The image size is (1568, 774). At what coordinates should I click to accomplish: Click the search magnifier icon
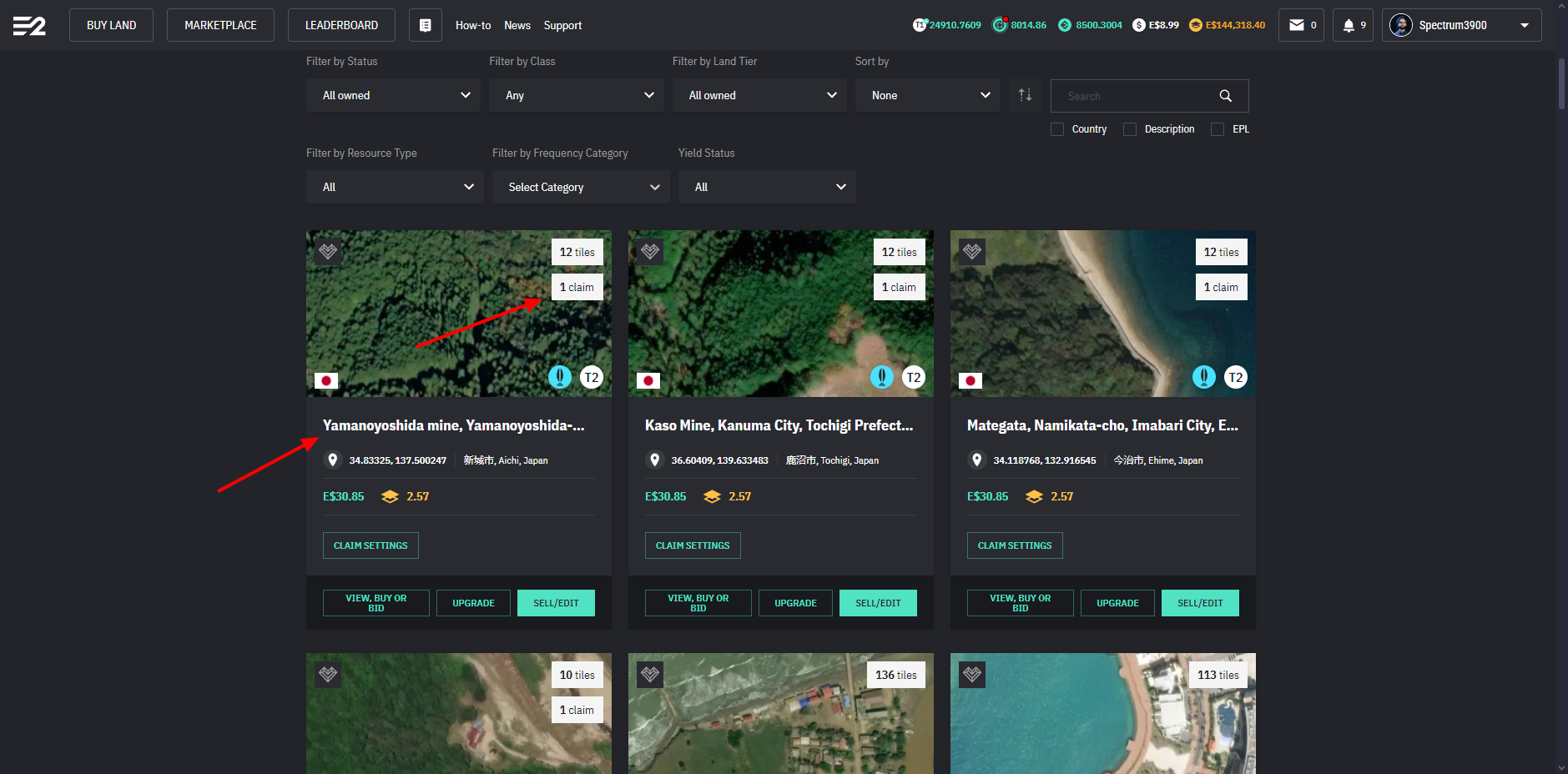(1225, 96)
